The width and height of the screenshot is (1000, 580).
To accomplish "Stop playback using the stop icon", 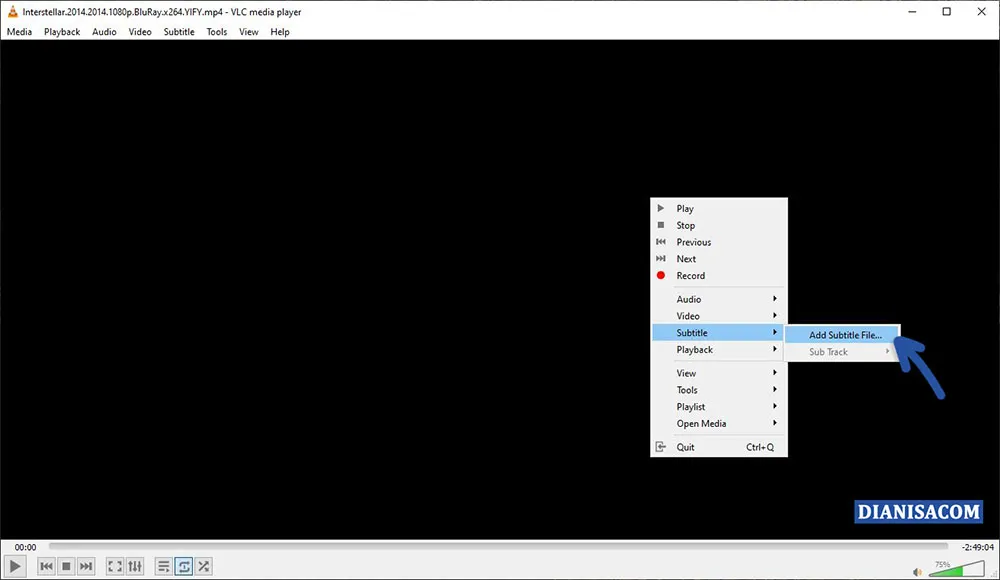I will [x=66, y=566].
